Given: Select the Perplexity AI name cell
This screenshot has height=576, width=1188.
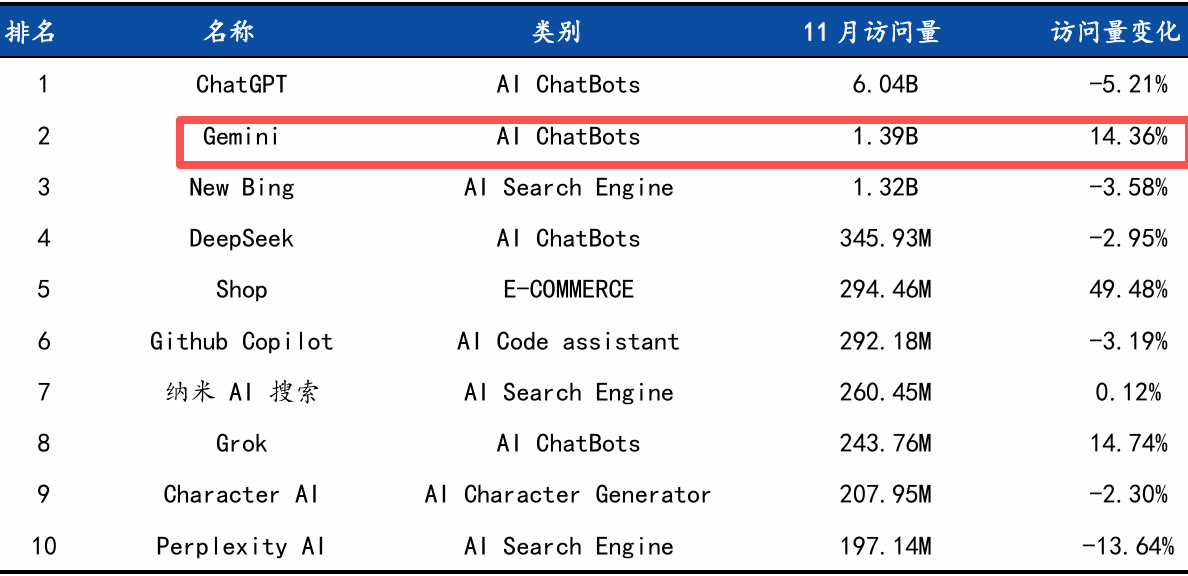Looking at the screenshot, I should pyautogui.click(x=241, y=546).
